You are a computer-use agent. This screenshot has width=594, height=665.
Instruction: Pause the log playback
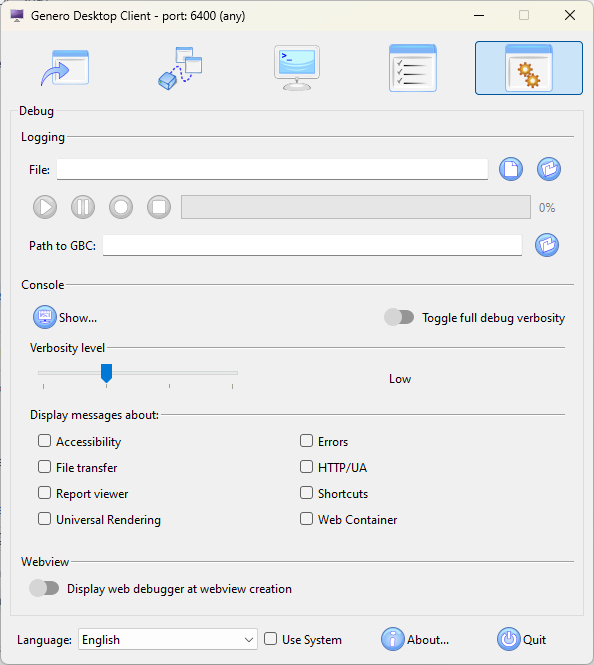83,207
